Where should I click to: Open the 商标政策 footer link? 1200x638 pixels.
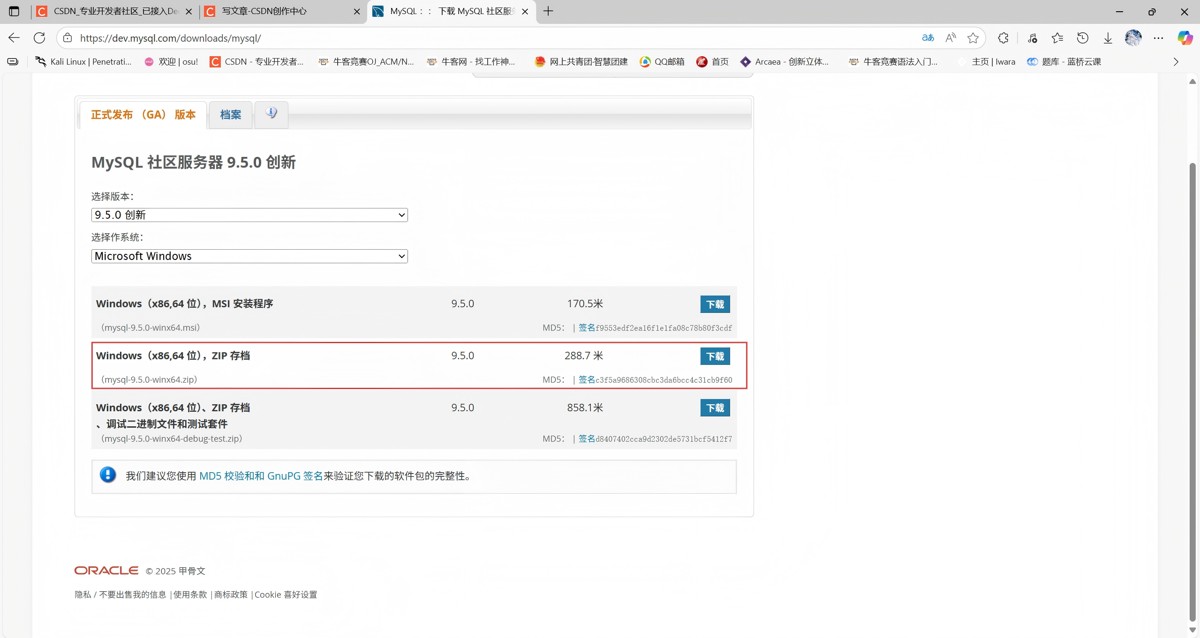(230, 594)
